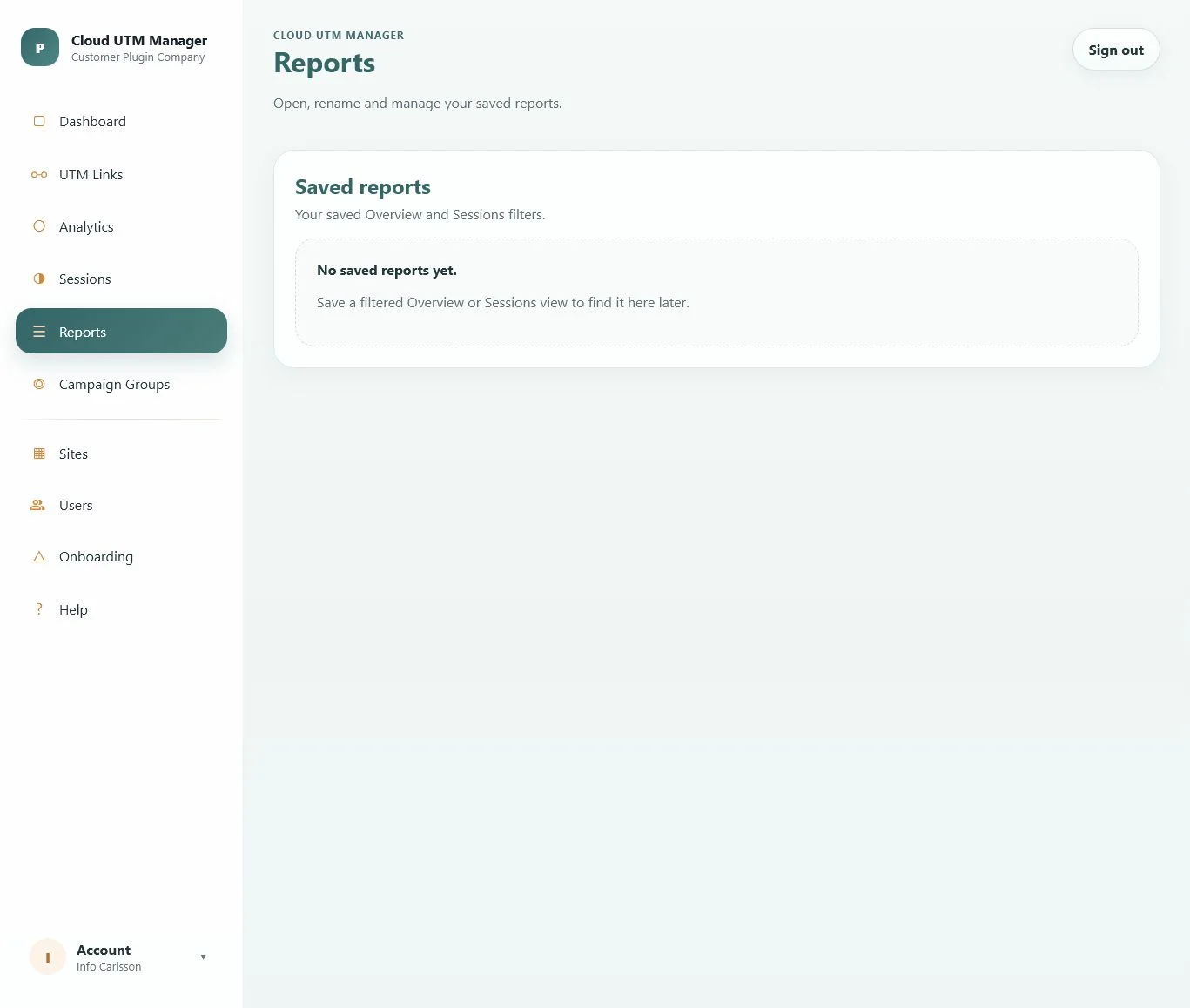Open Campaign Groups
The width and height of the screenshot is (1190, 1008).
121,384
